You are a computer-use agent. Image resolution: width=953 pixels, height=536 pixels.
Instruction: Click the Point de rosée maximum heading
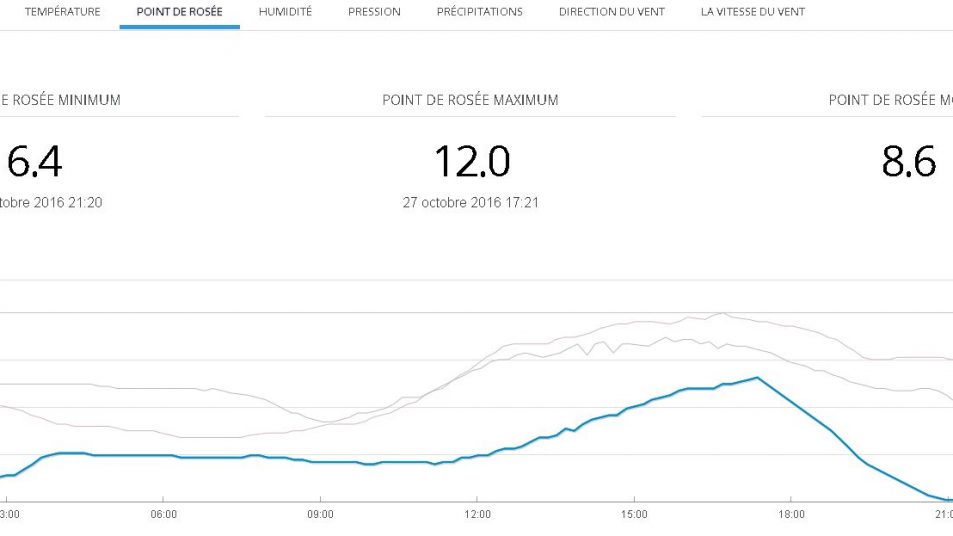(x=470, y=100)
